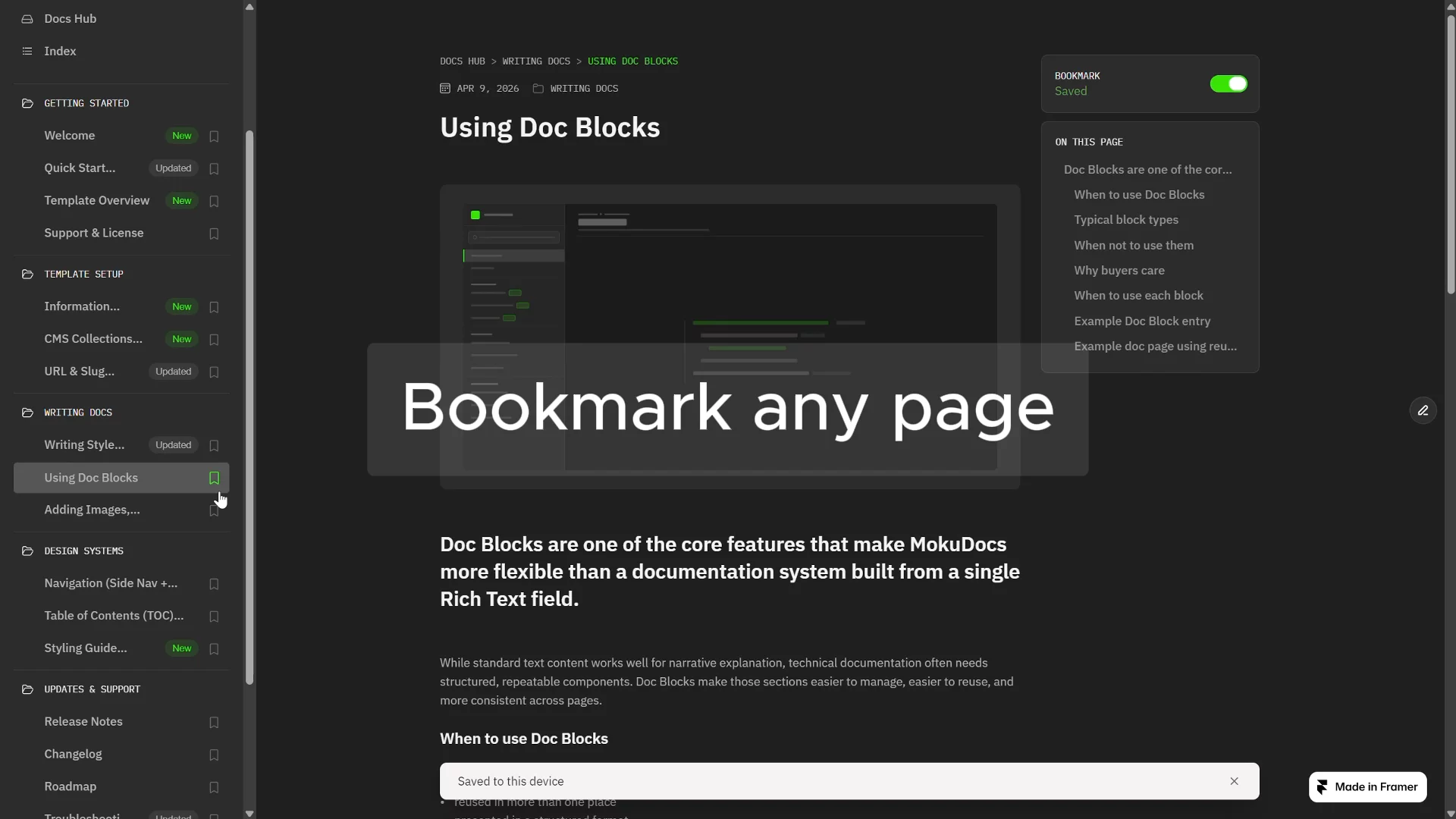Bookmark the Writing Style page
The height and width of the screenshot is (819, 1456).
pyautogui.click(x=214, y=446)
